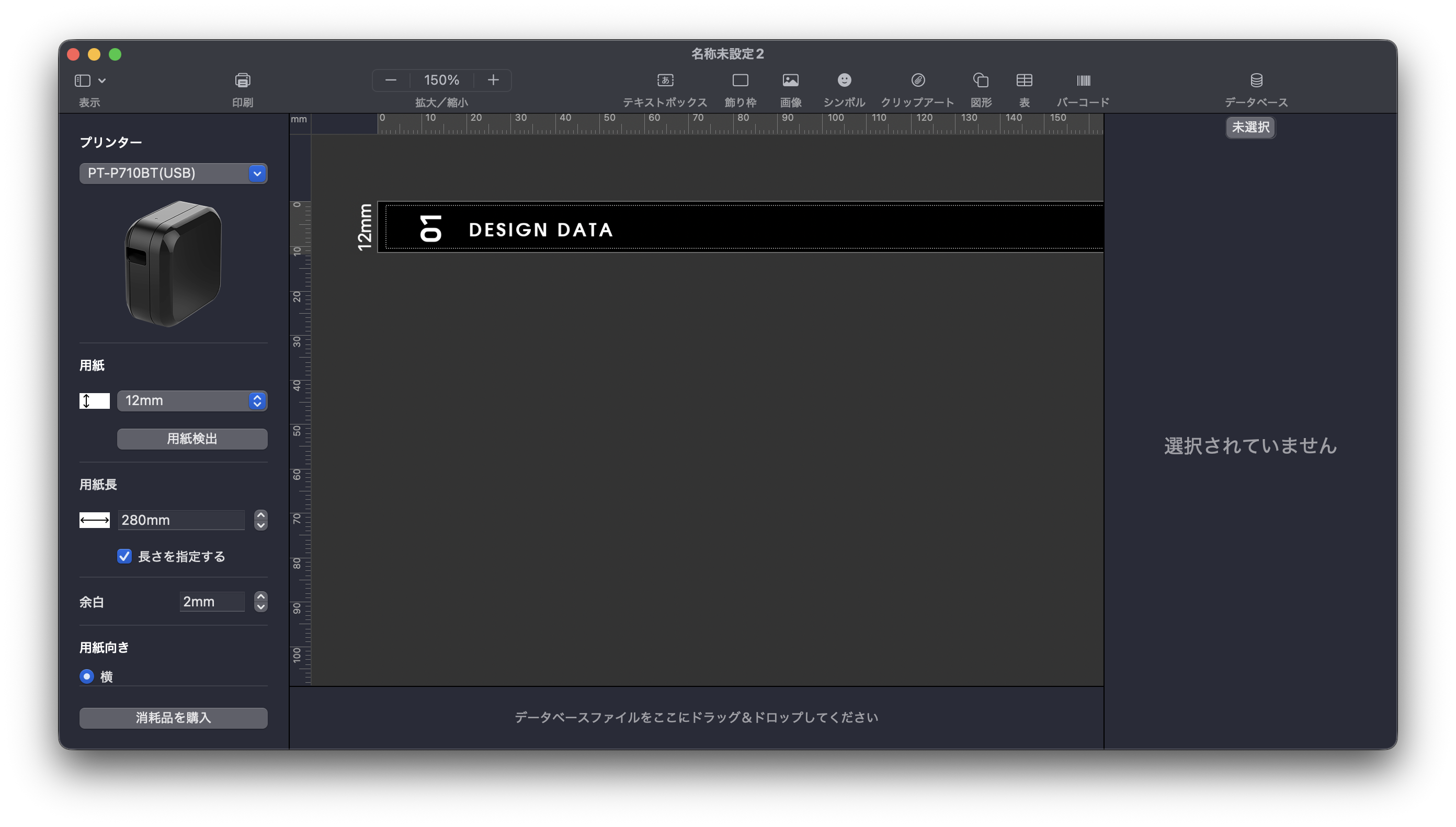Click the zoom in plus button
The height and width of the screenshot is (827, 1456).
point(493,80)
